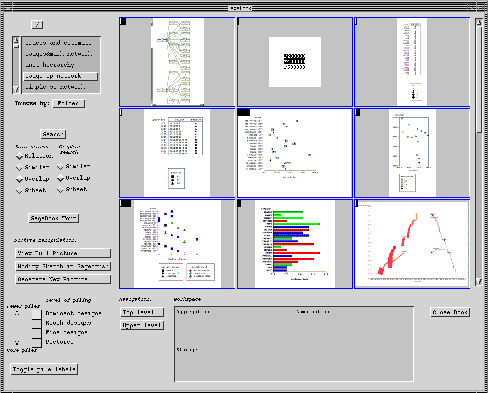Toggle the right-column Overlap diamond option
Screen dimensions: 488x393
pyautogui.click(x=60, y=178)
